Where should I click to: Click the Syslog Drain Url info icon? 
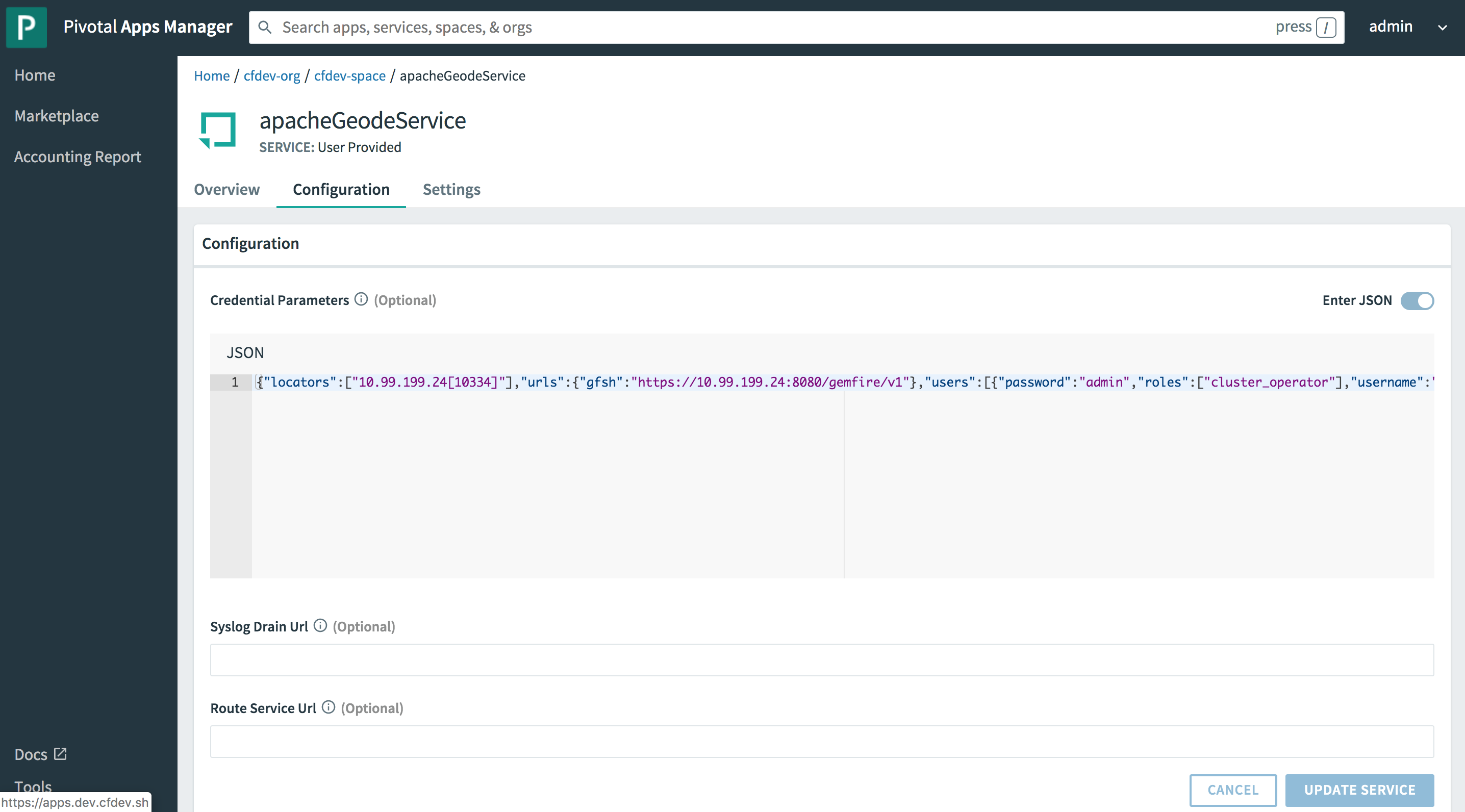(x=320, y=625)
